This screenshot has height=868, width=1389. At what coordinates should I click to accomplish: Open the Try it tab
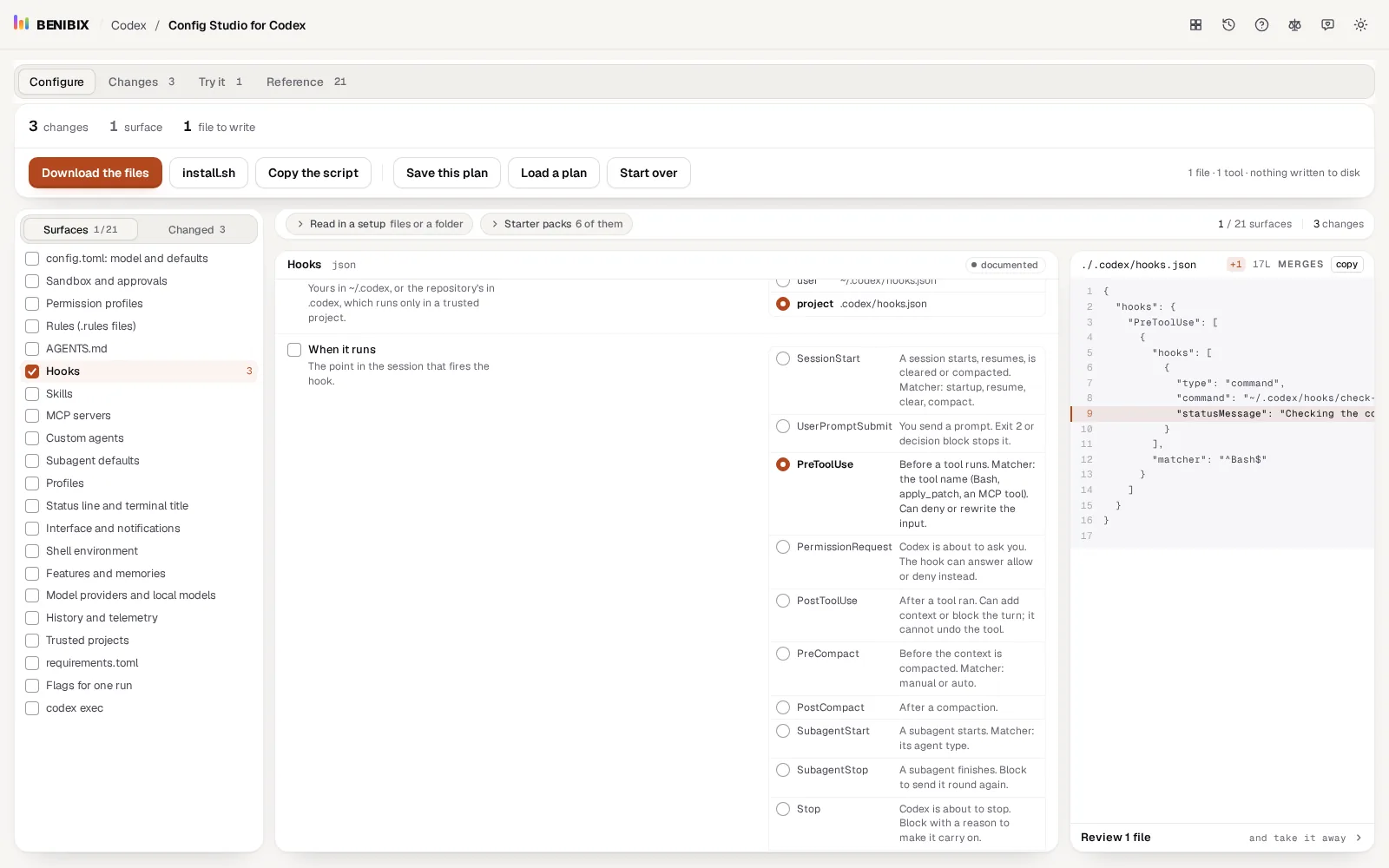pos(221,82)
